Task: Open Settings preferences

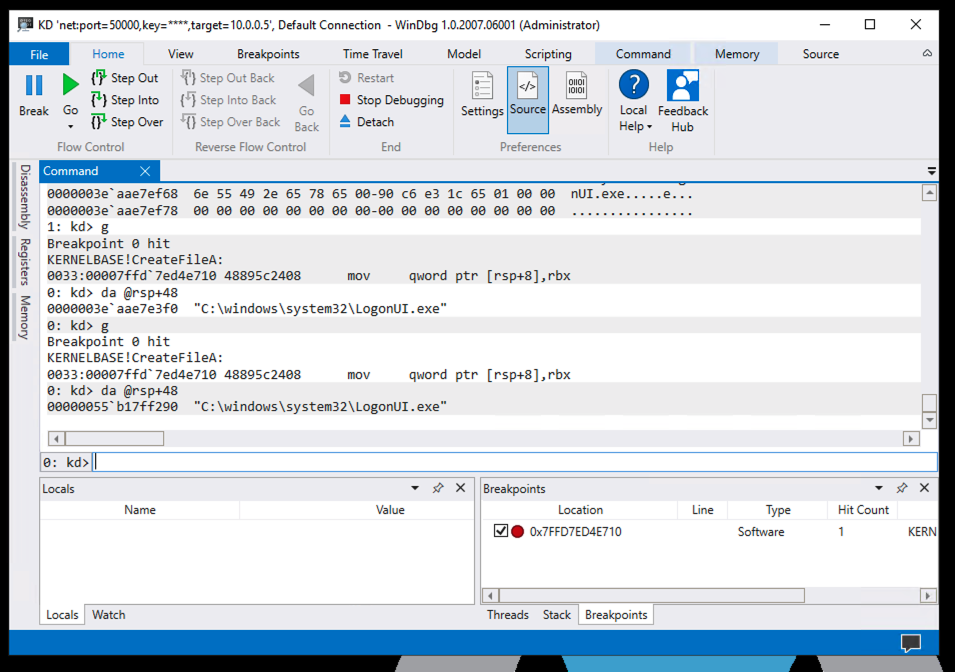Action: pos(482,94)
